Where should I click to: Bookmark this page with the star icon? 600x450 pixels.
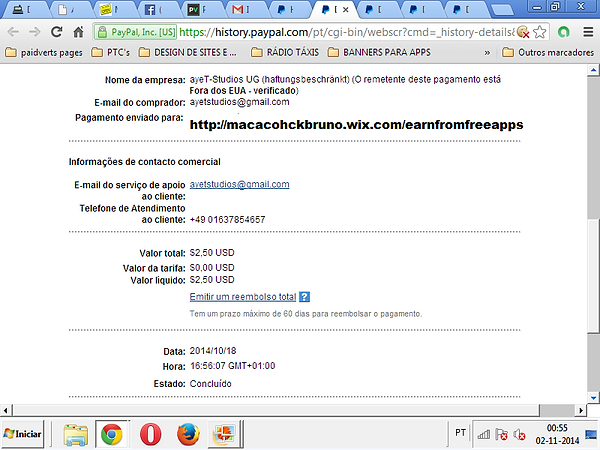(x=540, y=32)
